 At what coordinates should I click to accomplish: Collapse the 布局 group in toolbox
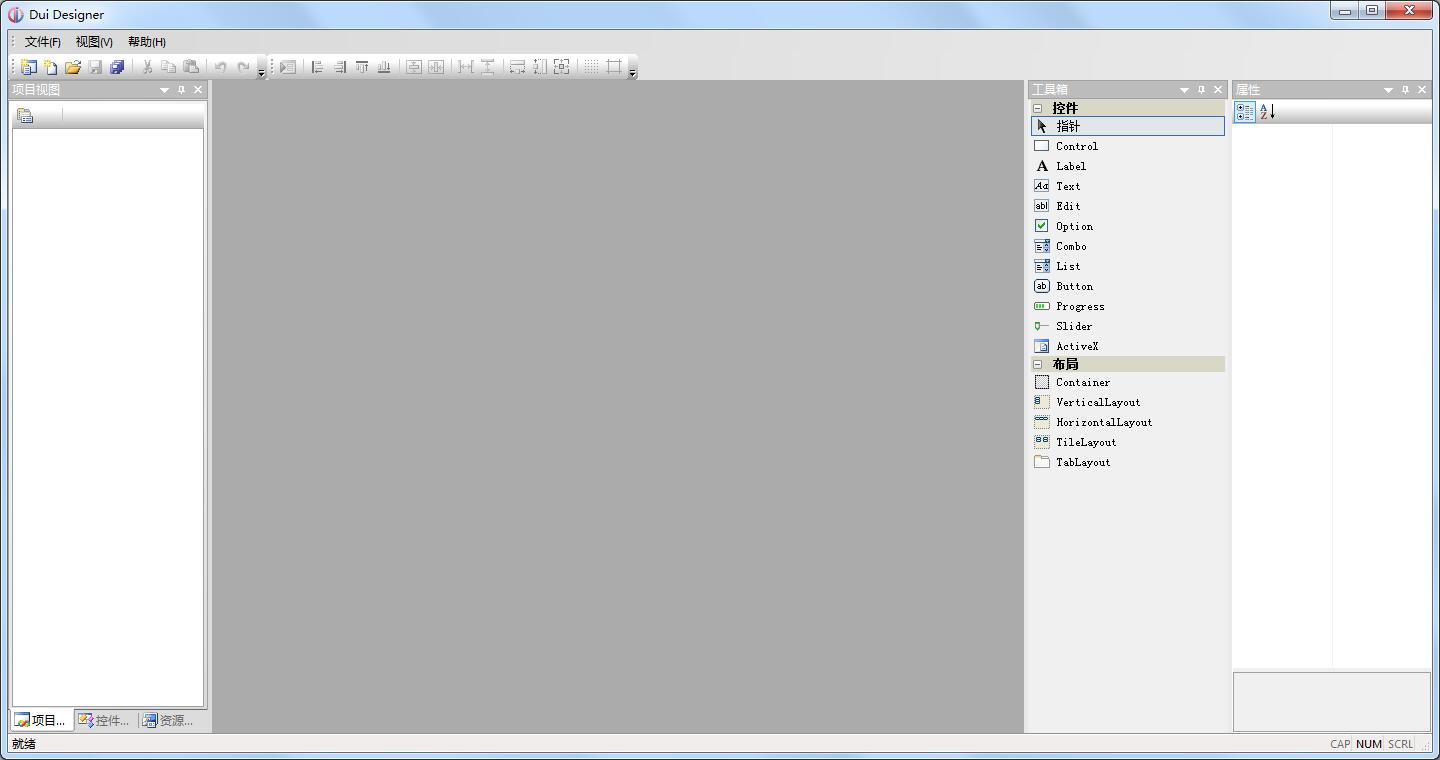coord(1038,364)
